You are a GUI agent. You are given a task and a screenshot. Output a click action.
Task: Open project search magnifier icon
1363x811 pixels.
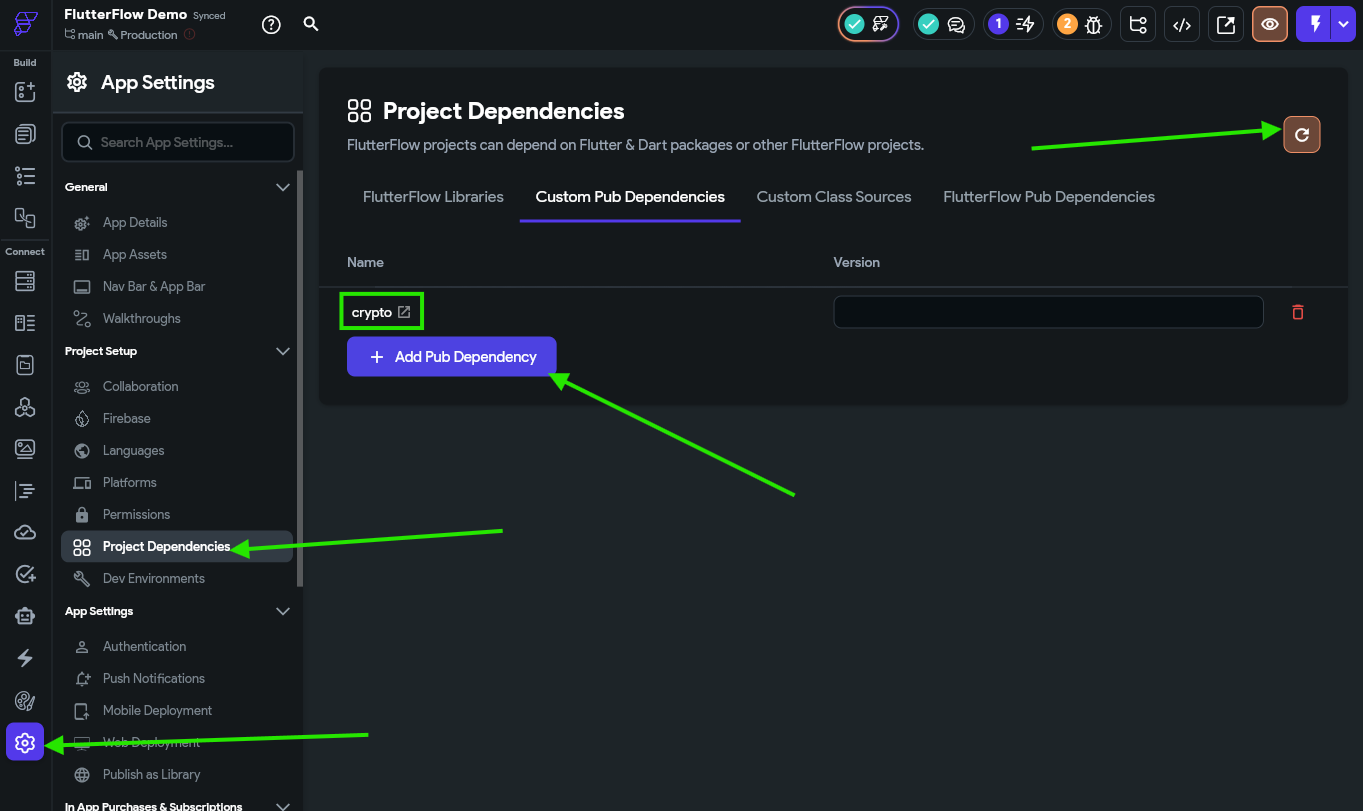click(311, 24)
